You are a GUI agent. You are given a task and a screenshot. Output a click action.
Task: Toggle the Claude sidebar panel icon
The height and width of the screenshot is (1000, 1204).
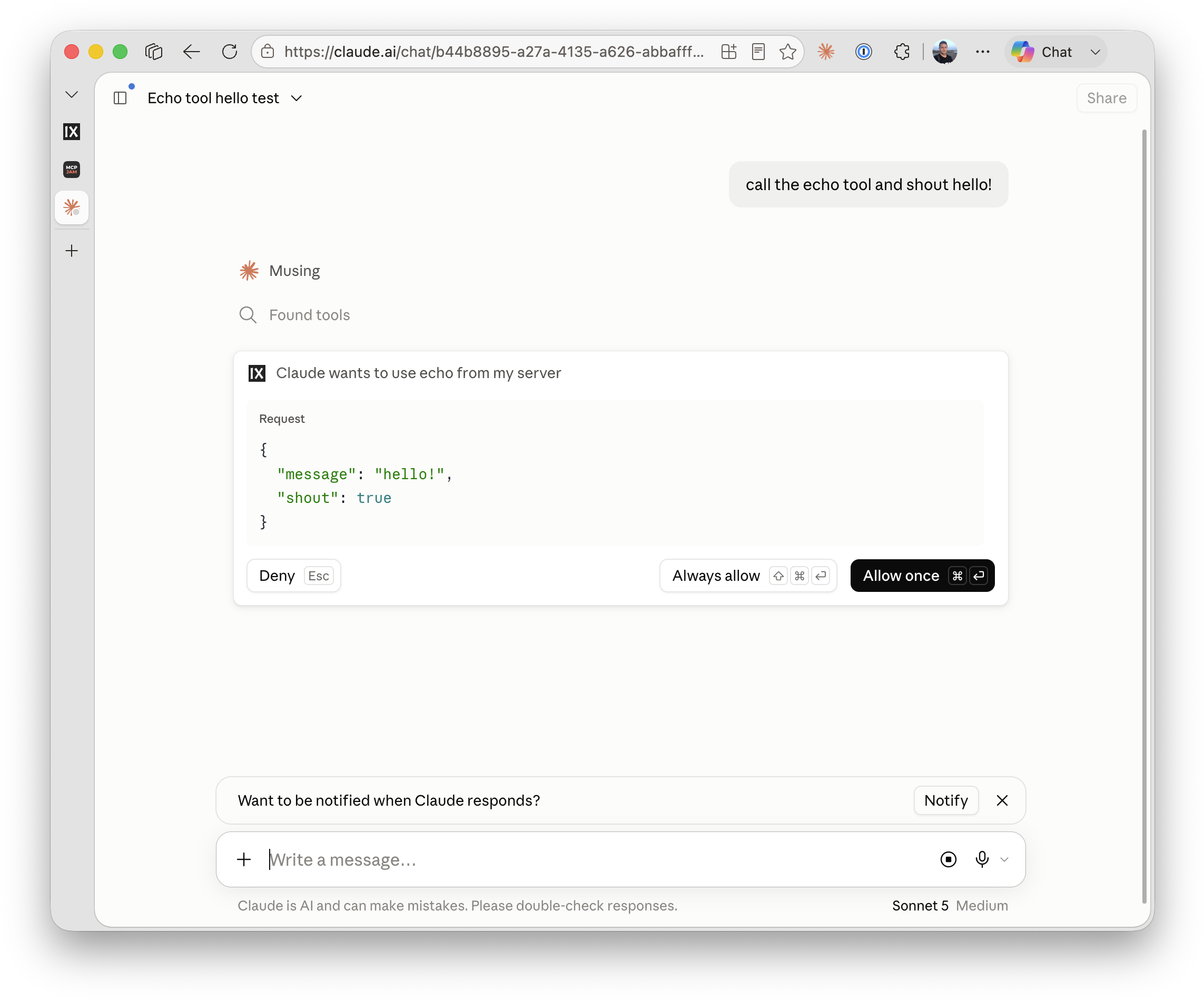[x=121, y=98]
